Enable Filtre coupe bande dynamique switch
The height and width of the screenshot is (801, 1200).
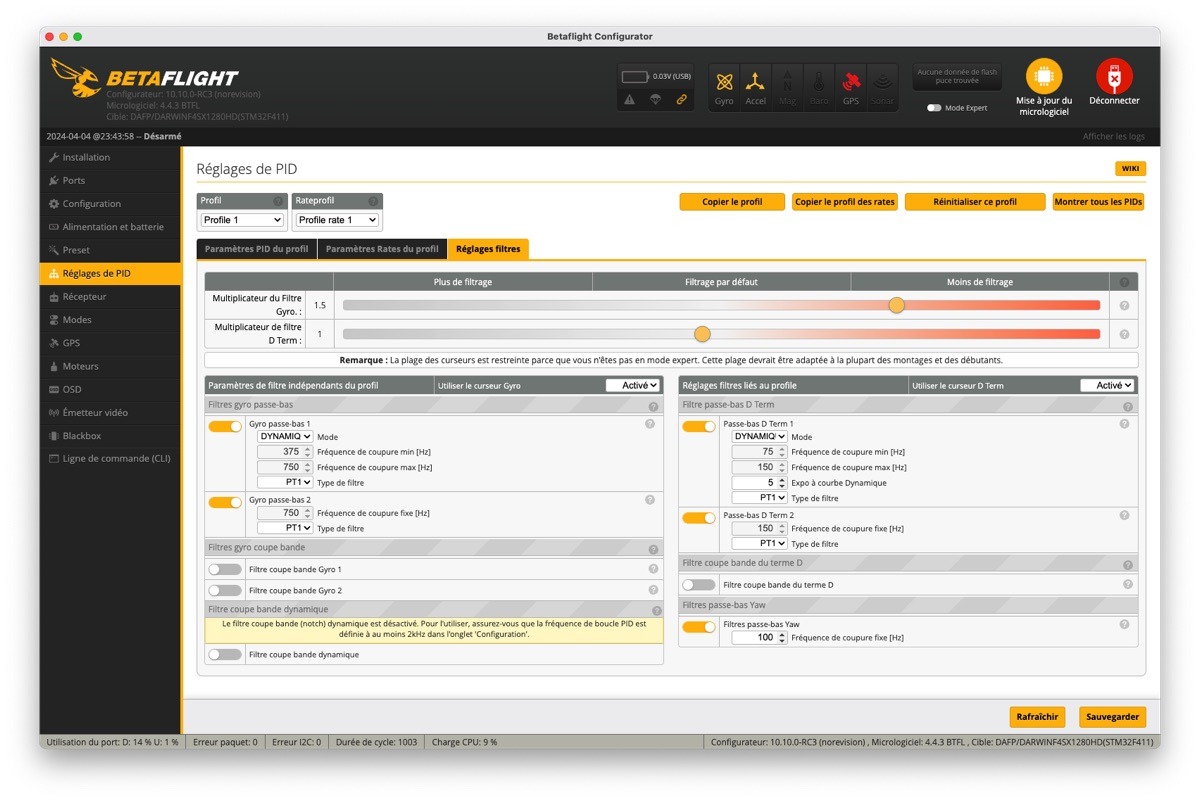(x=225, y=654)
